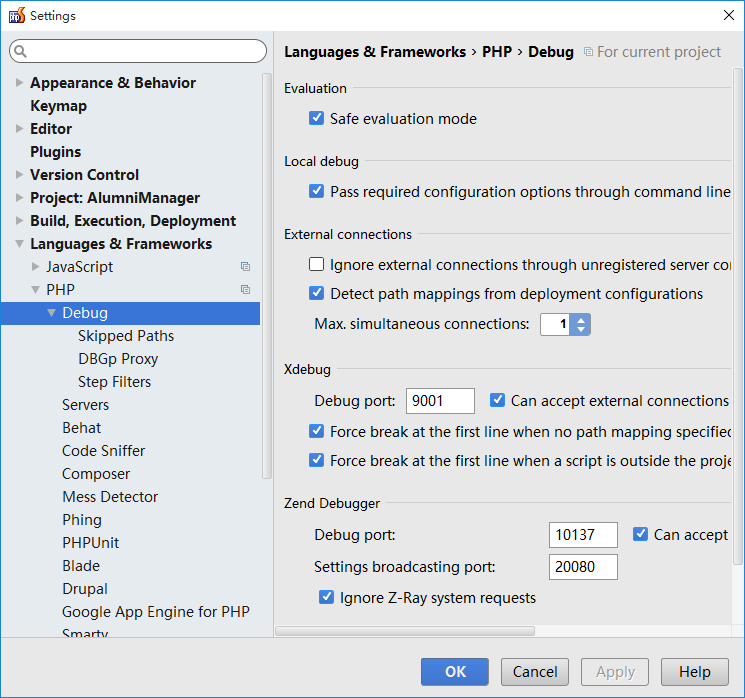Toggle Zend Debugger Can accept checkbox
The image size is (745, 698).
[640, 534]
